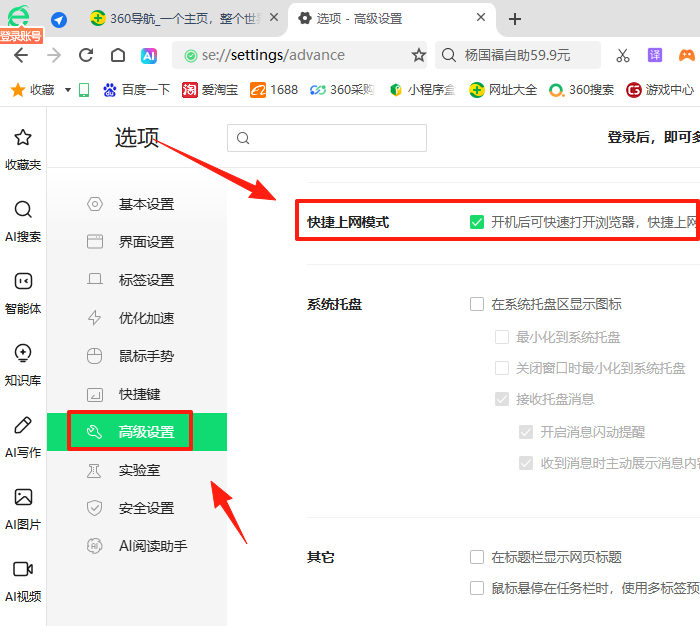The image size is (700, 626).
Task: Bookmark page with address bar star
Action: click(418, 55)
